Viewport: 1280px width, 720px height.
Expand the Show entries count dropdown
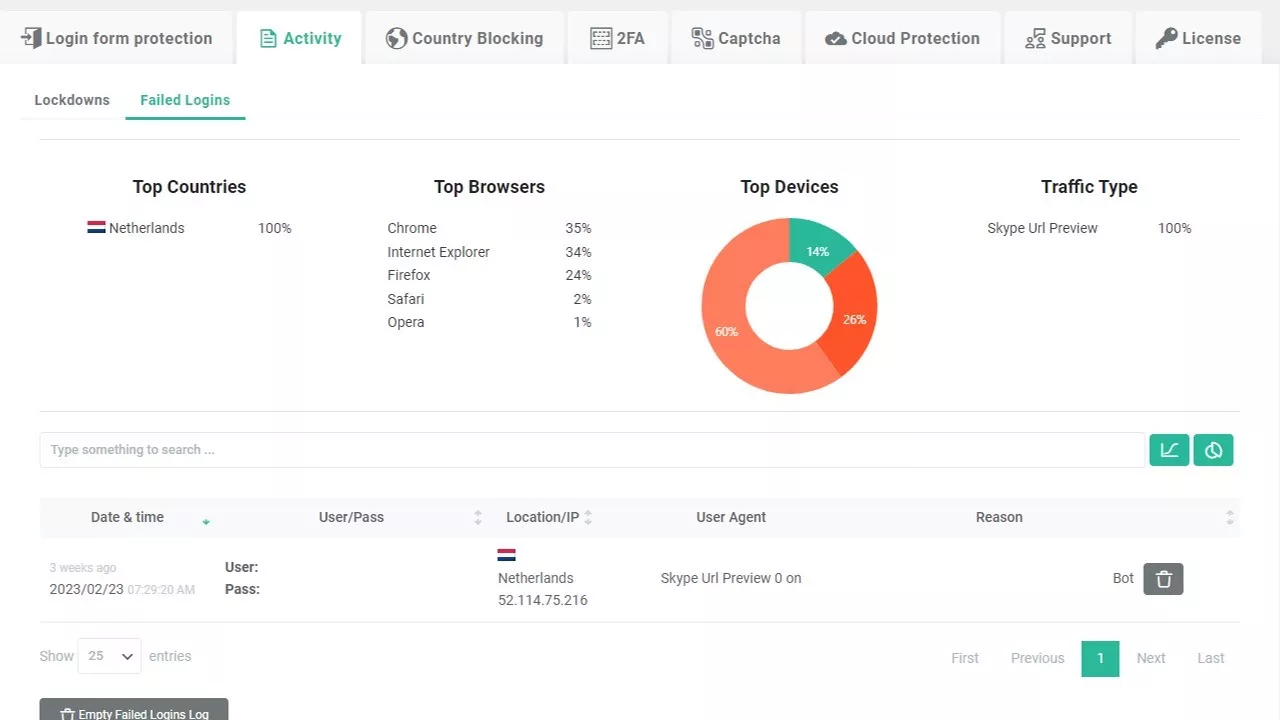pos(109,656)
